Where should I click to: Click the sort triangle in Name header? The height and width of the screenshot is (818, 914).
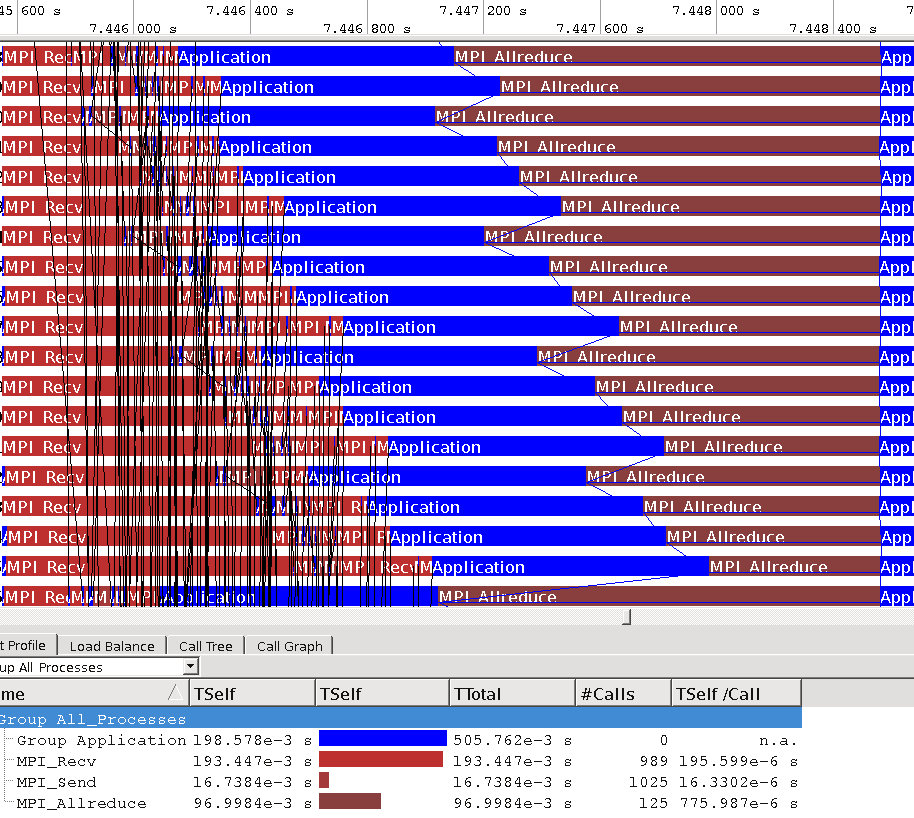coord(174,693)
